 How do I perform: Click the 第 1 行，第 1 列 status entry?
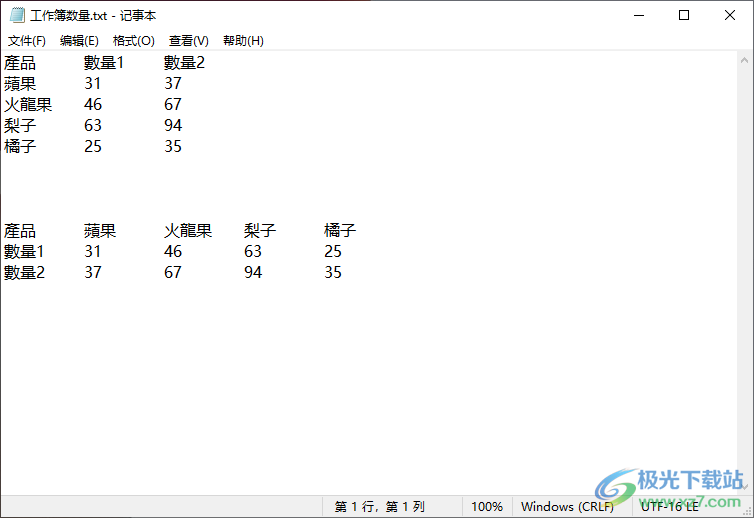[x=379, y=506]
